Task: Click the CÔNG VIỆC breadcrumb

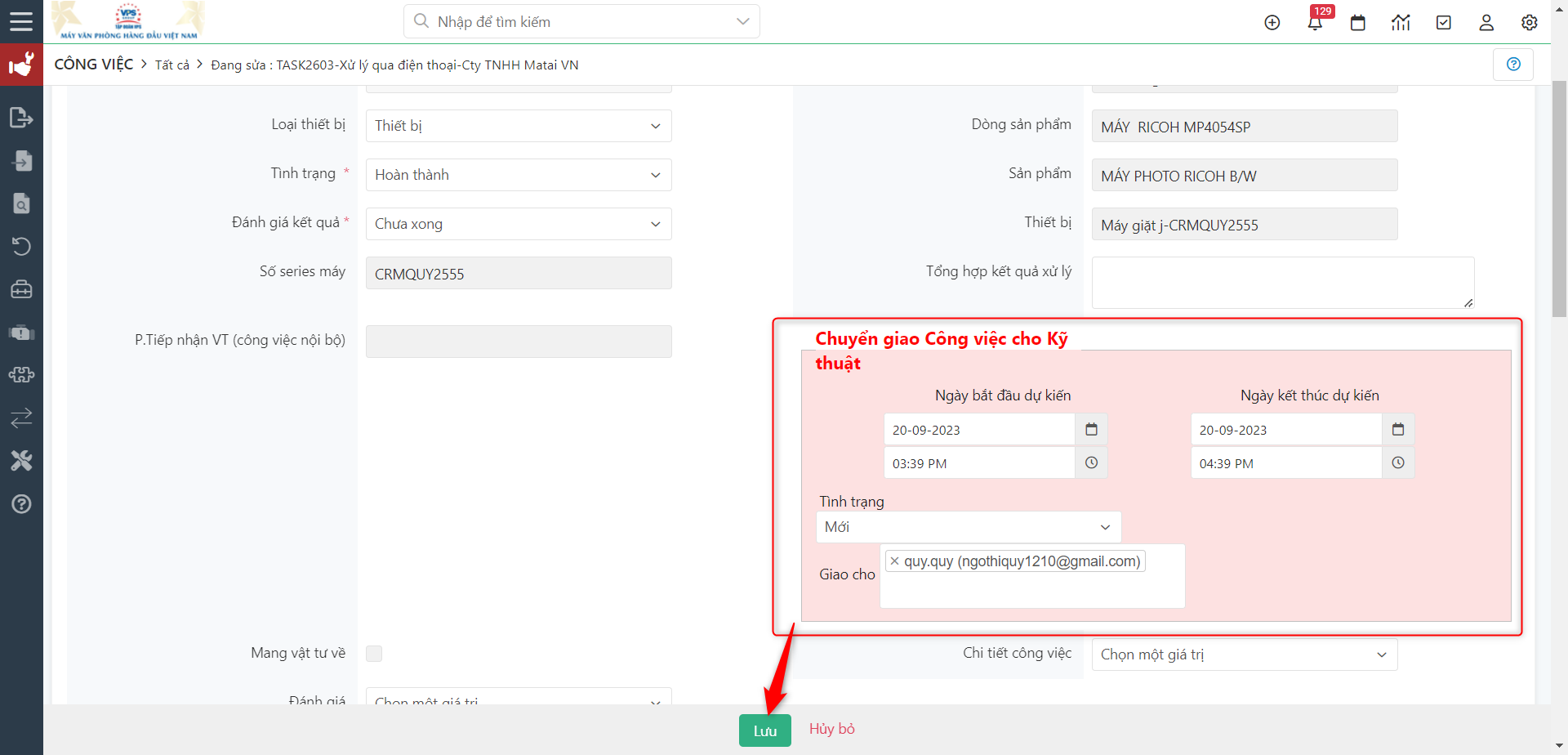Action: click(93, 65)
